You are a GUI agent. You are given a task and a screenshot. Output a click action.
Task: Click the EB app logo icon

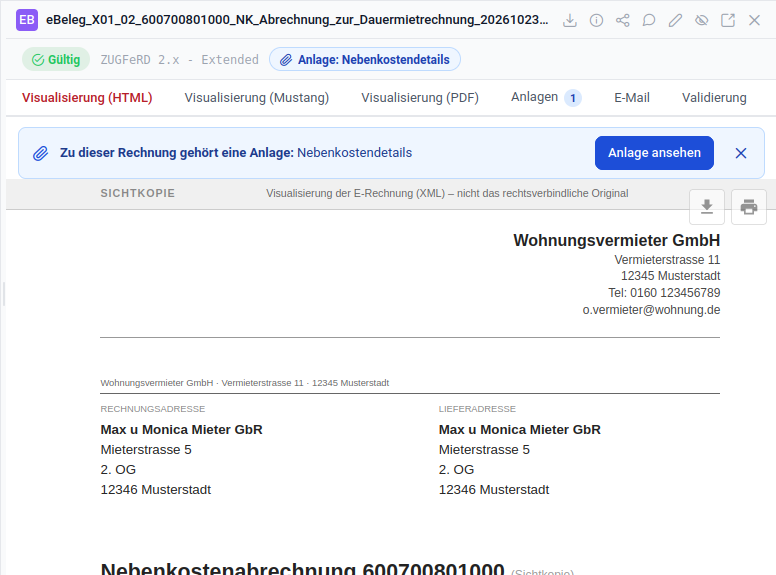pos(27,20)
